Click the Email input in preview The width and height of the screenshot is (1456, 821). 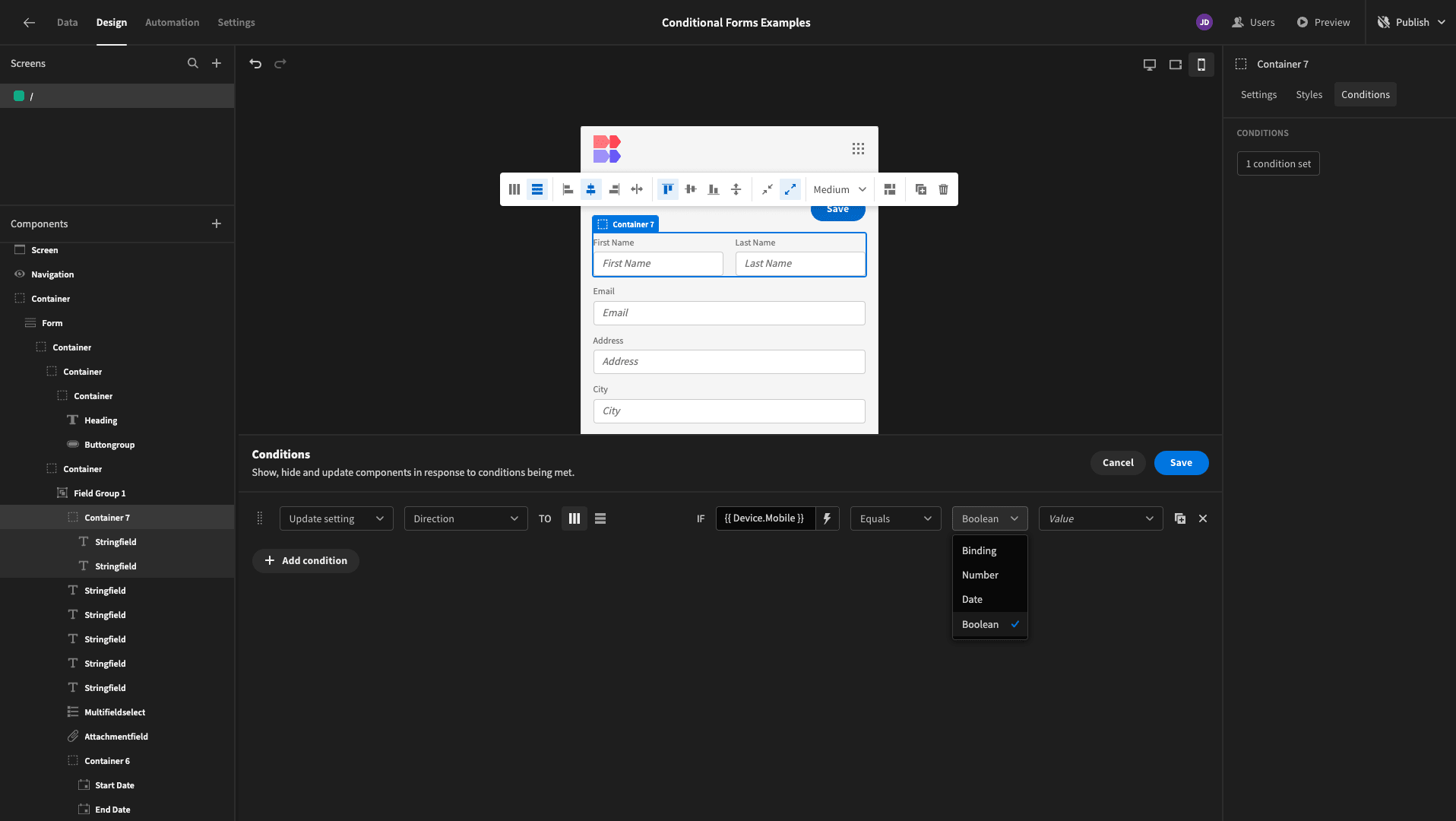point(729,313)
